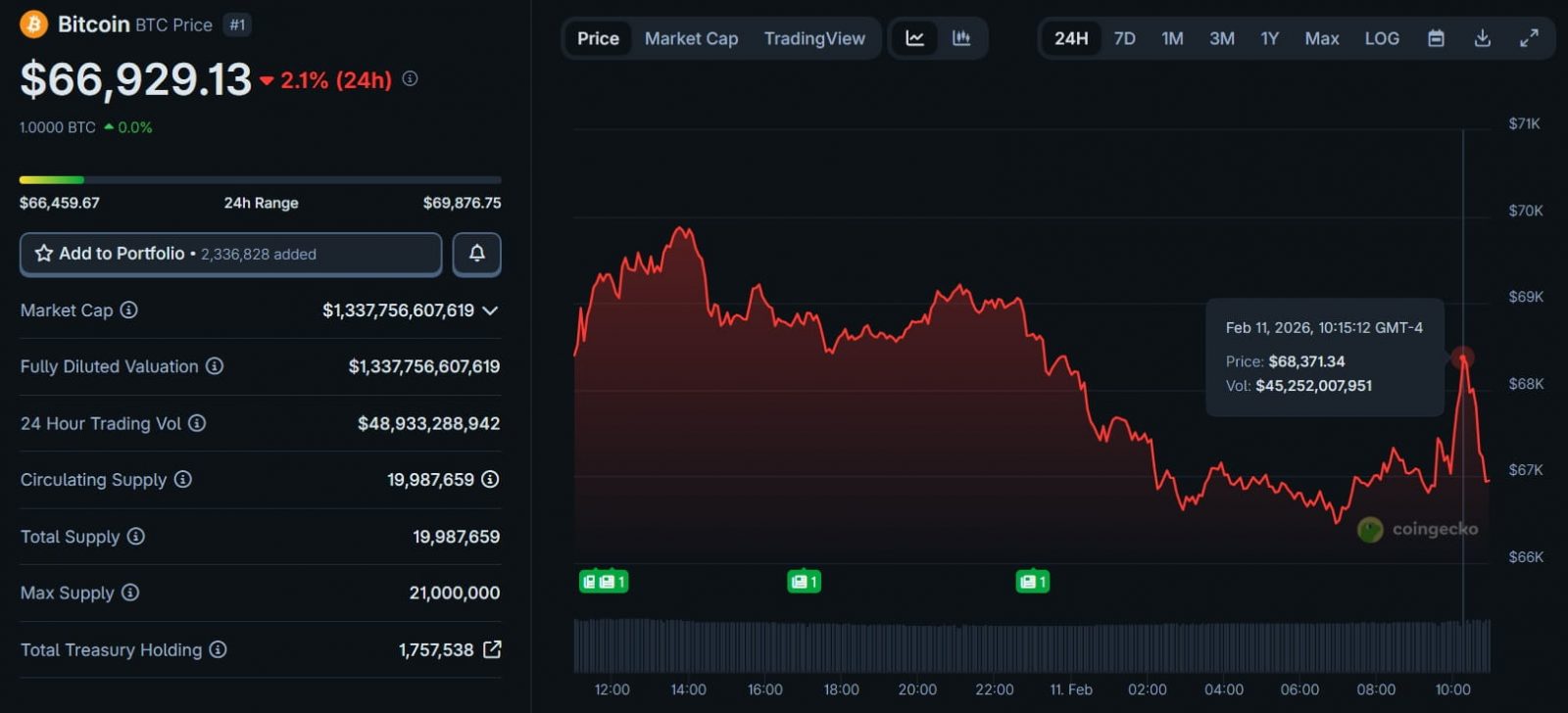Select the Max time range
The height and width of the screenshot is (713, 1568).
pyautogui.click(x=1321, y=38)
